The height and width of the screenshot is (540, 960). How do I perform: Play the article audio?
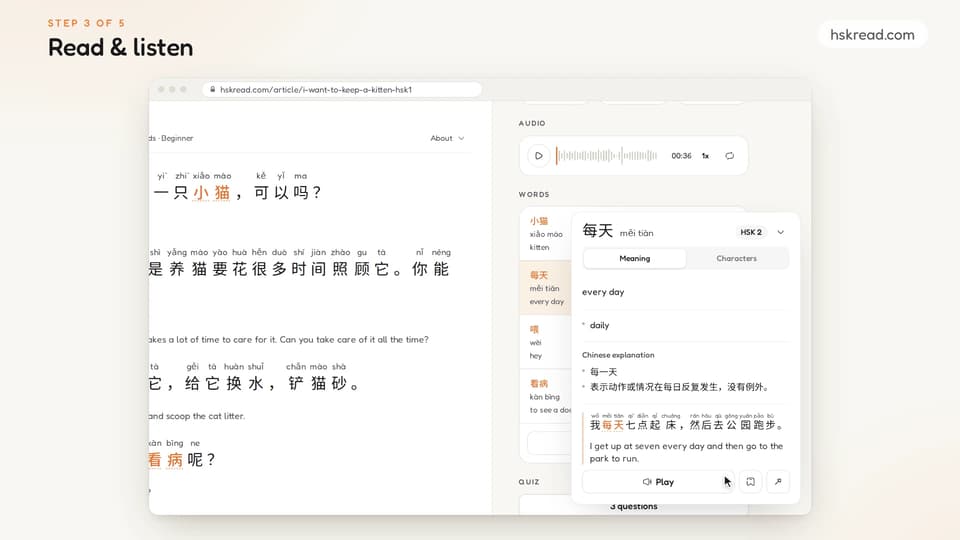pos(538,156)
